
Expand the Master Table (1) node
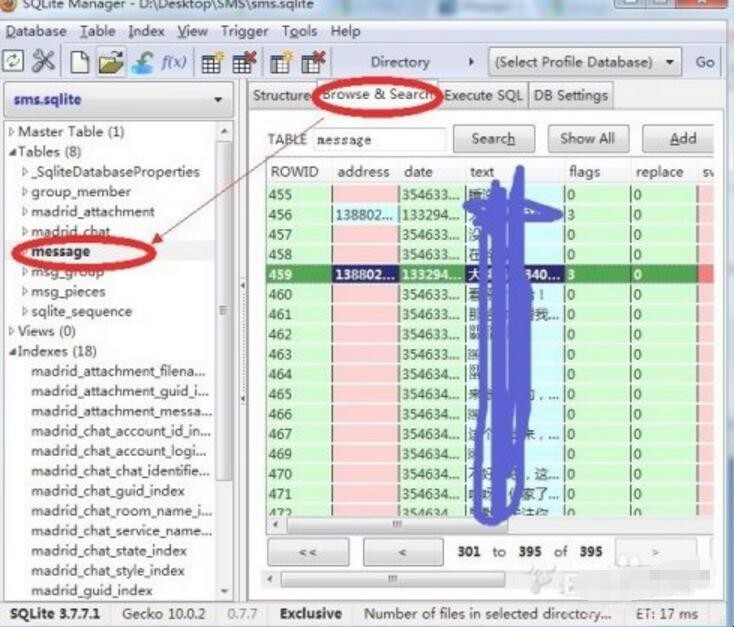(x=11, y=132)
